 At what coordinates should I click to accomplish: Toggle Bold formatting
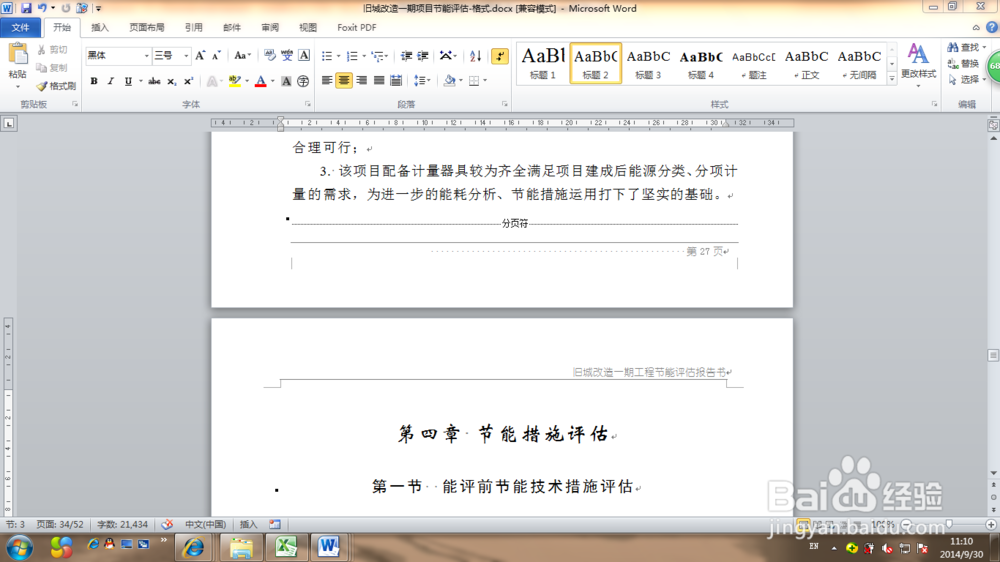pyautogui.click(x=94, y=81)
